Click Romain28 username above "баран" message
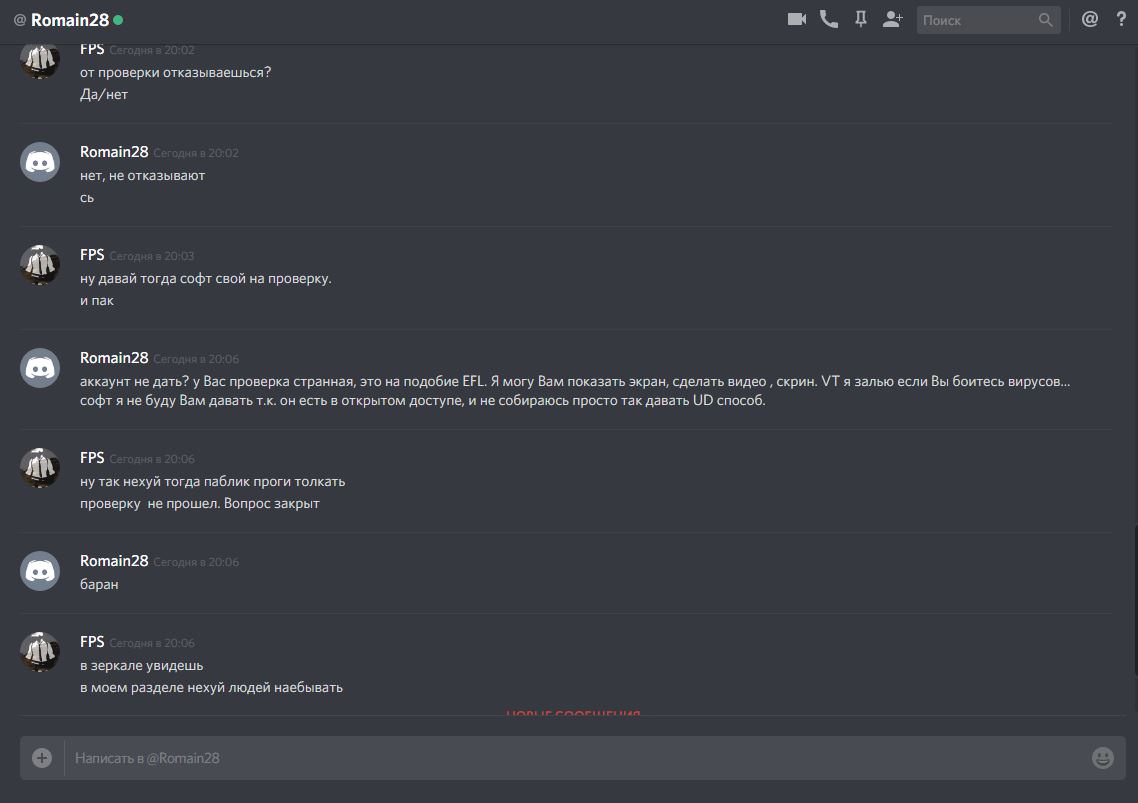Viewport: 1138px width, 803px height. click(x=114, y=561)
